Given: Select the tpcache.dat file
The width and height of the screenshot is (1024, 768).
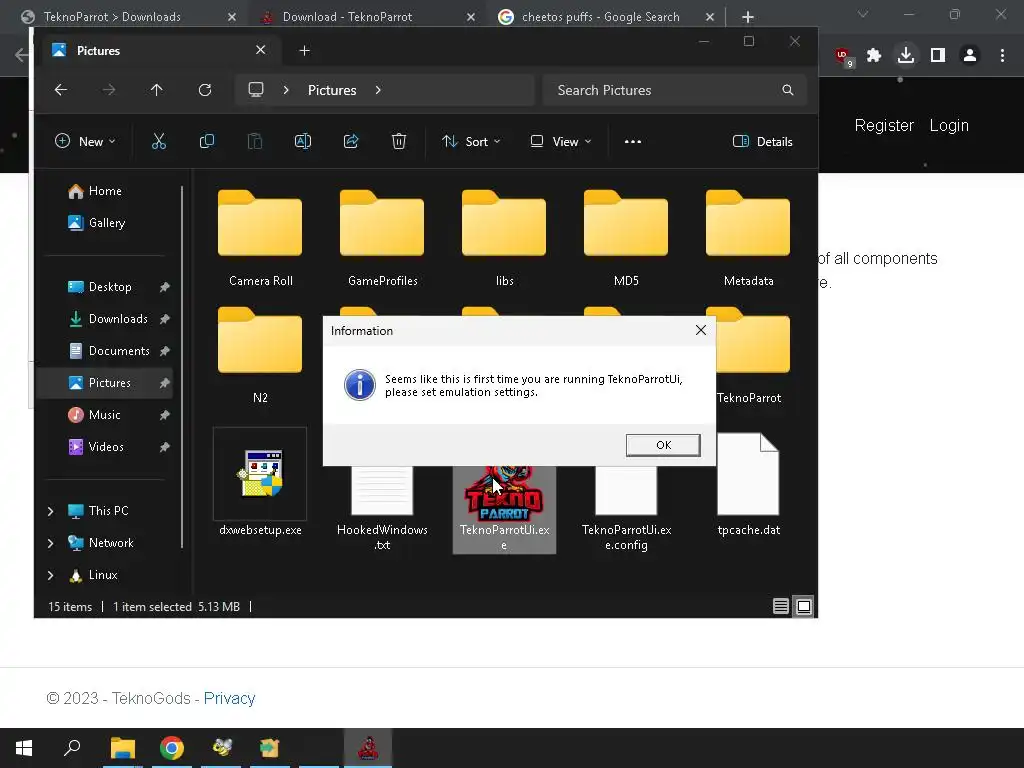Looking at the screenshot, I should [748, 485].
